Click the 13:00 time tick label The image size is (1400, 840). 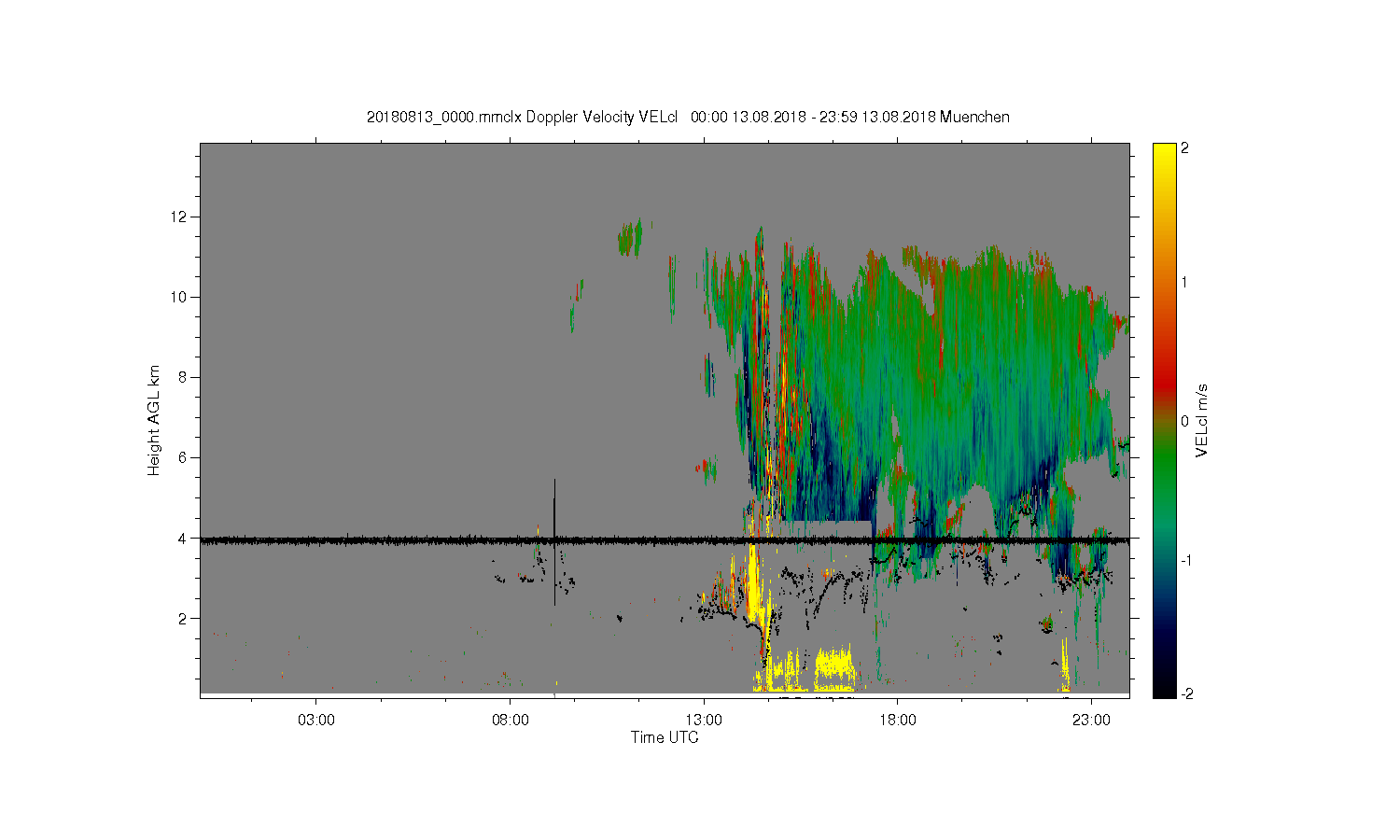[x=704, y=721]
